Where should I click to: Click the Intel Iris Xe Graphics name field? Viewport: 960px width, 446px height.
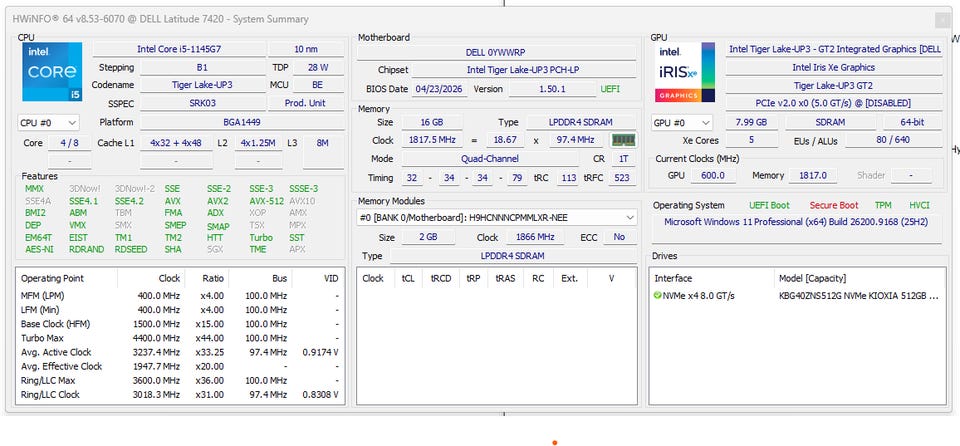834,67
